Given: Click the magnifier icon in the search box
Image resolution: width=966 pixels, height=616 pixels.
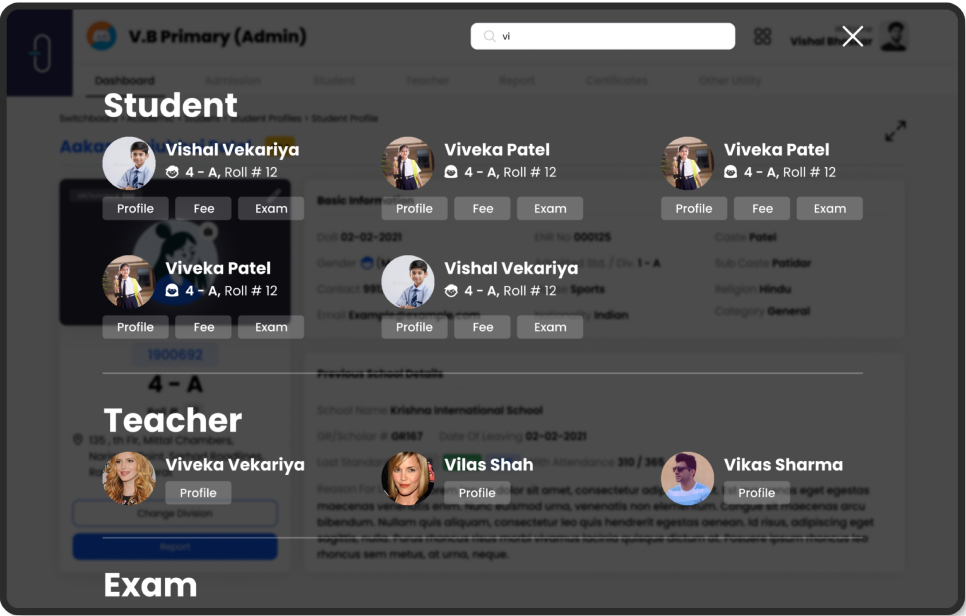Looking at the screenshot, I should click(x=489, y=37).
